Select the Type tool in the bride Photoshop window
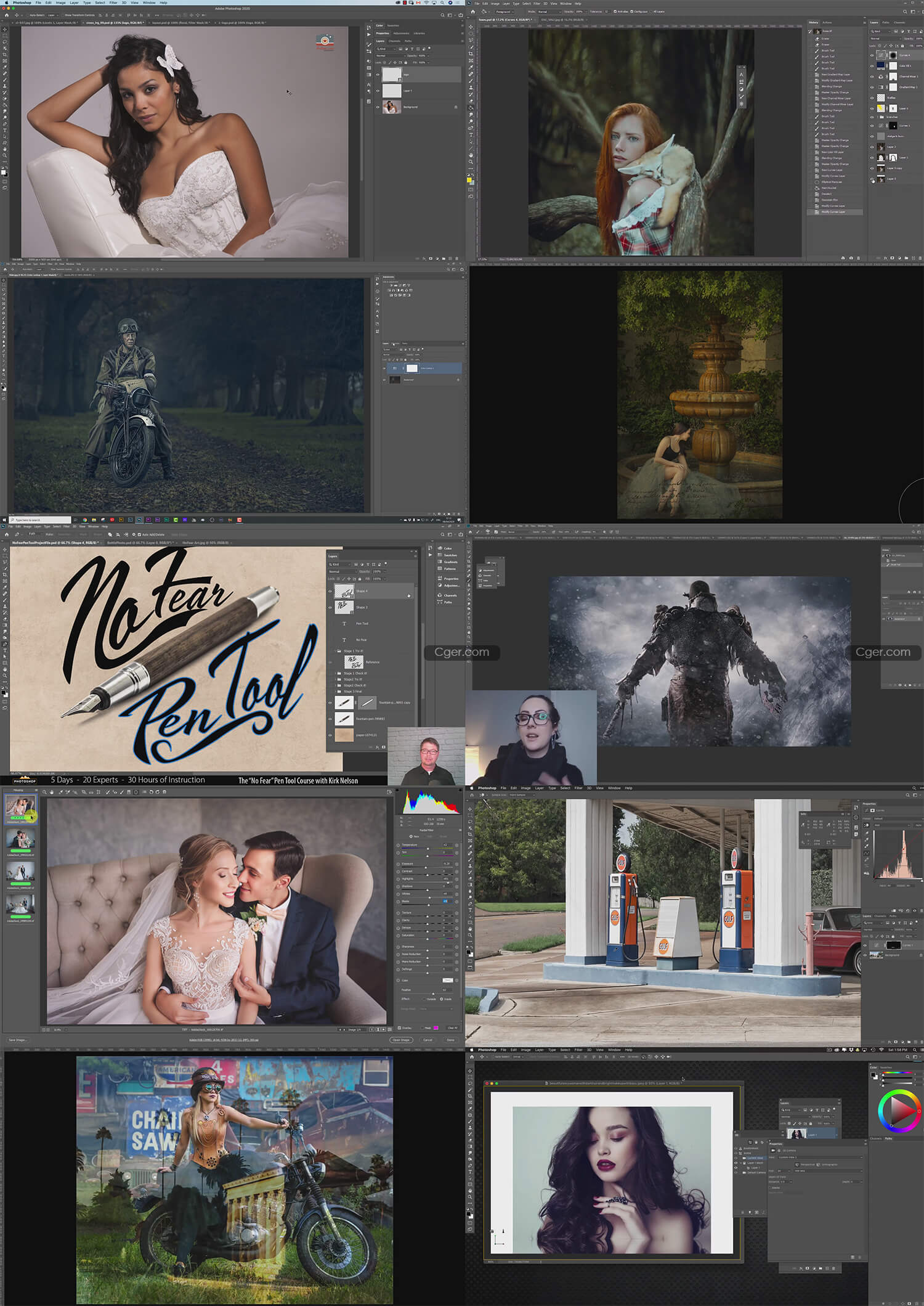924x1306 pixels. [5, 130]
